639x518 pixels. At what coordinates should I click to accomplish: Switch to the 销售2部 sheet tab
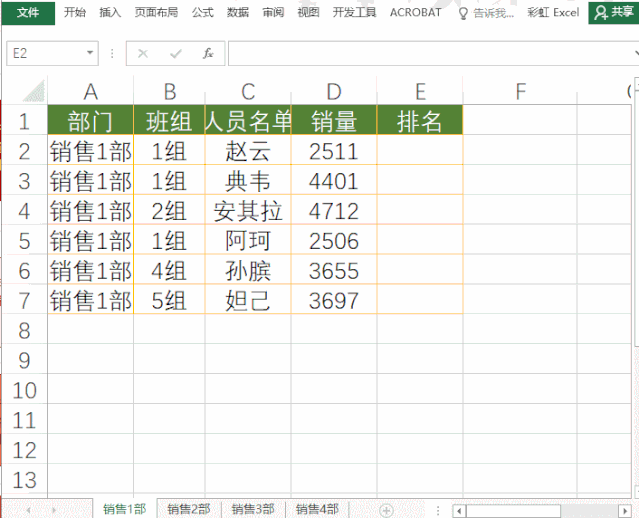(x=189, y=509)
